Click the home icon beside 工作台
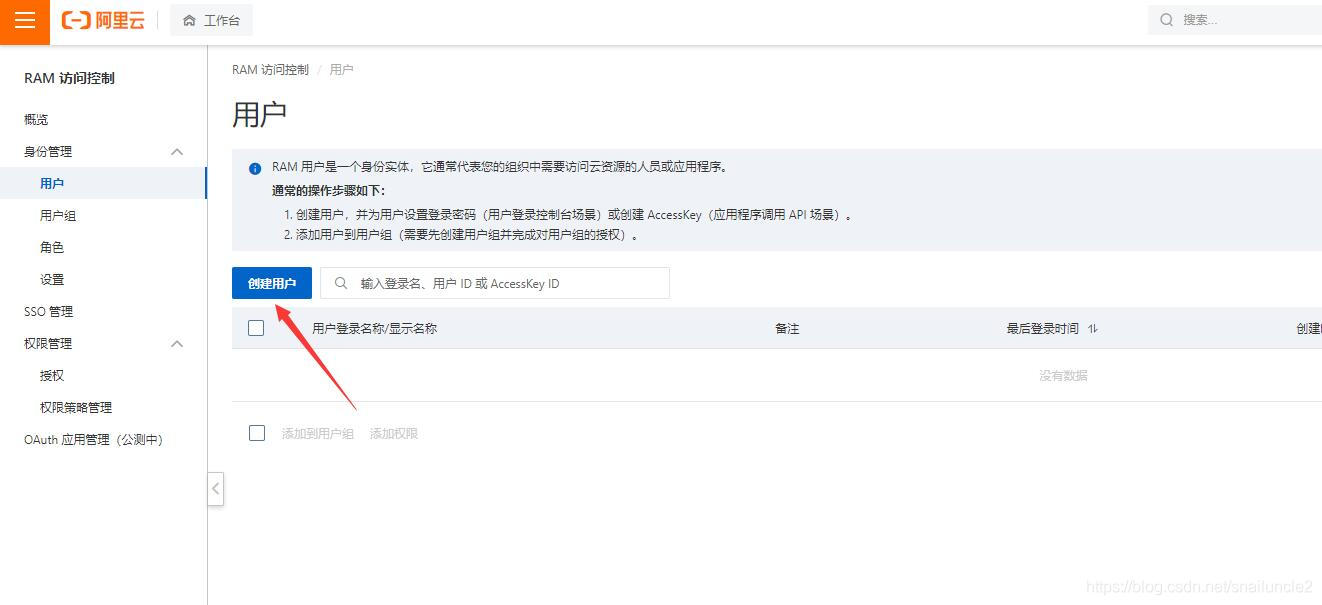The image size is (1322, 605). point(189,21)
